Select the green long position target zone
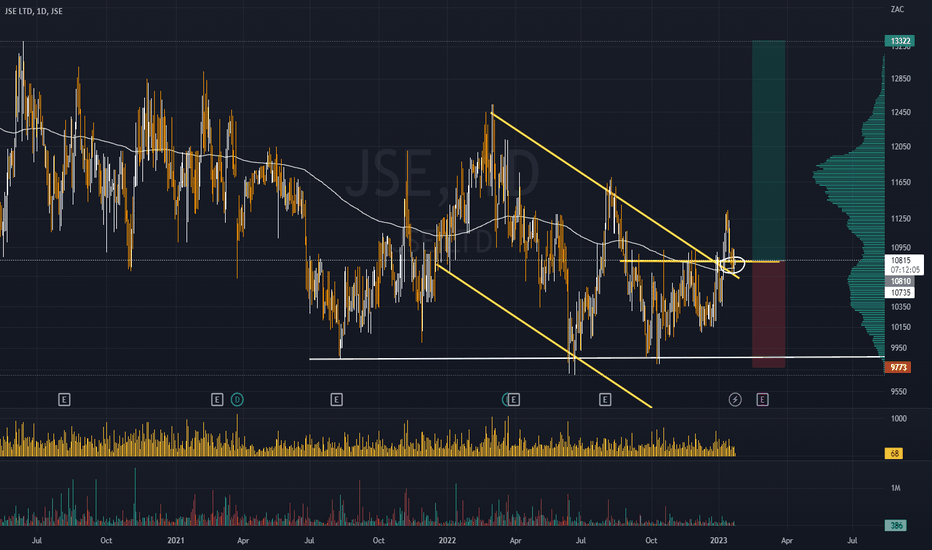 pyautogui.click(x=769, y=150)
